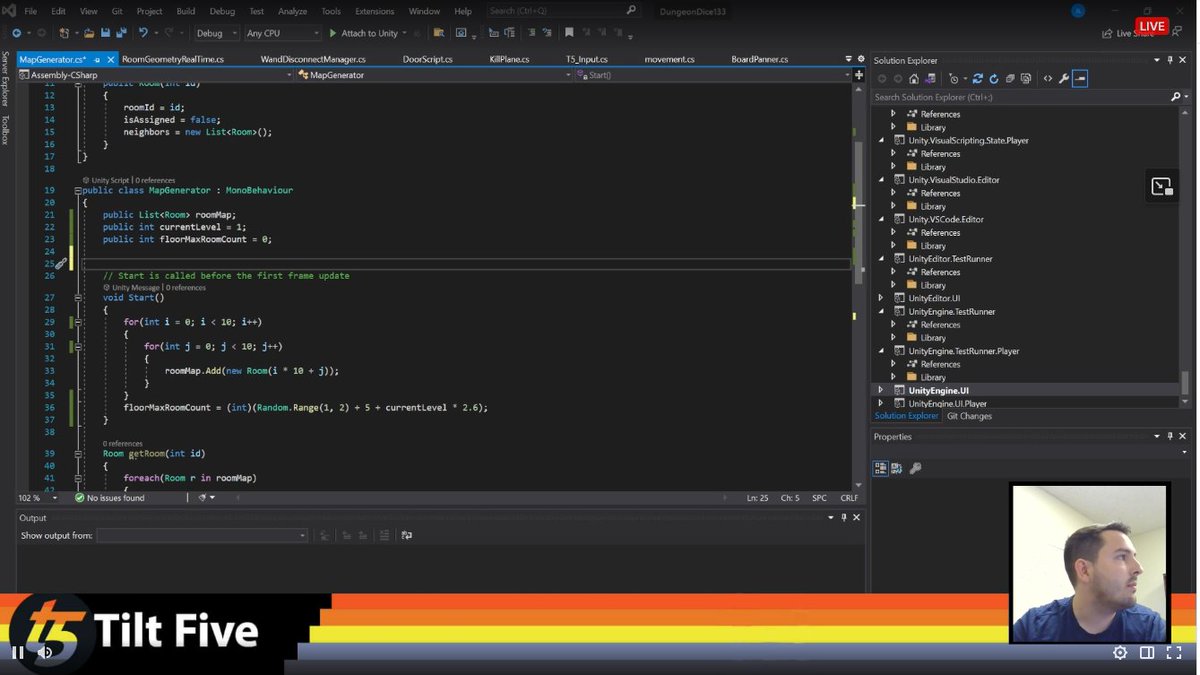
Task: Close the MapGenerator.cs tab
Action: tap(111, 59)
